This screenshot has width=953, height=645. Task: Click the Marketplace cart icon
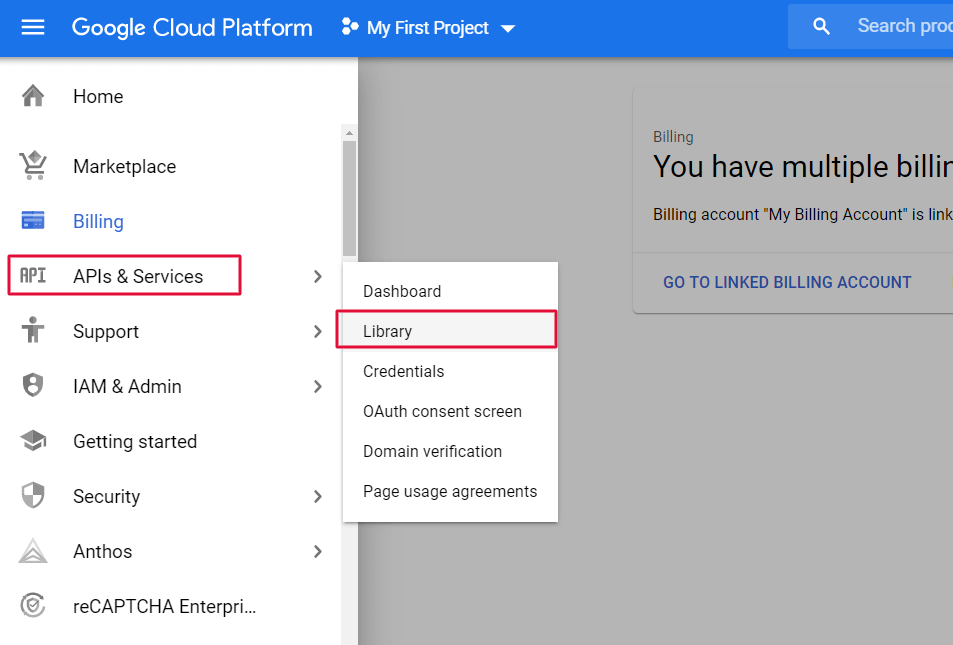(33, 166)
